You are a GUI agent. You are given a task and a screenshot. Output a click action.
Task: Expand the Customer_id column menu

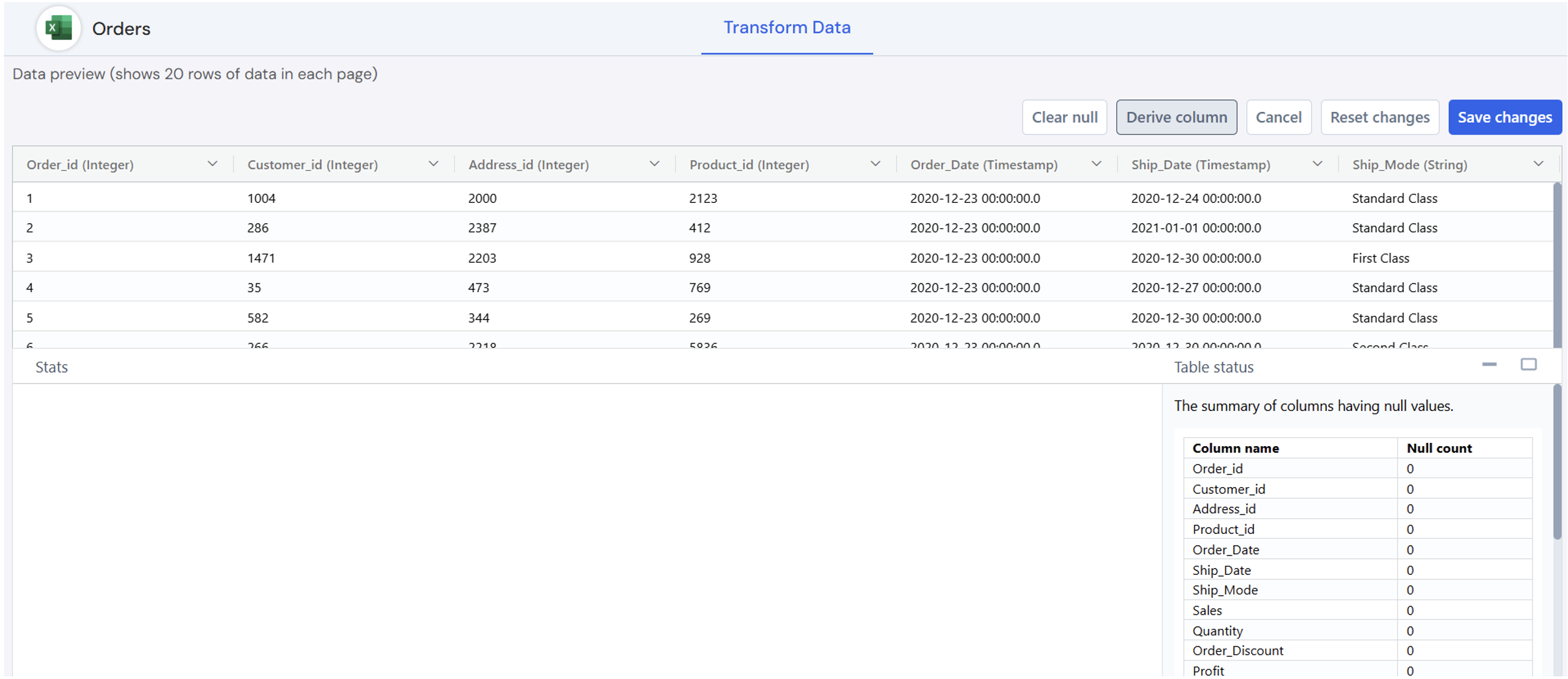pyautogui.click(x=433, y=165)
